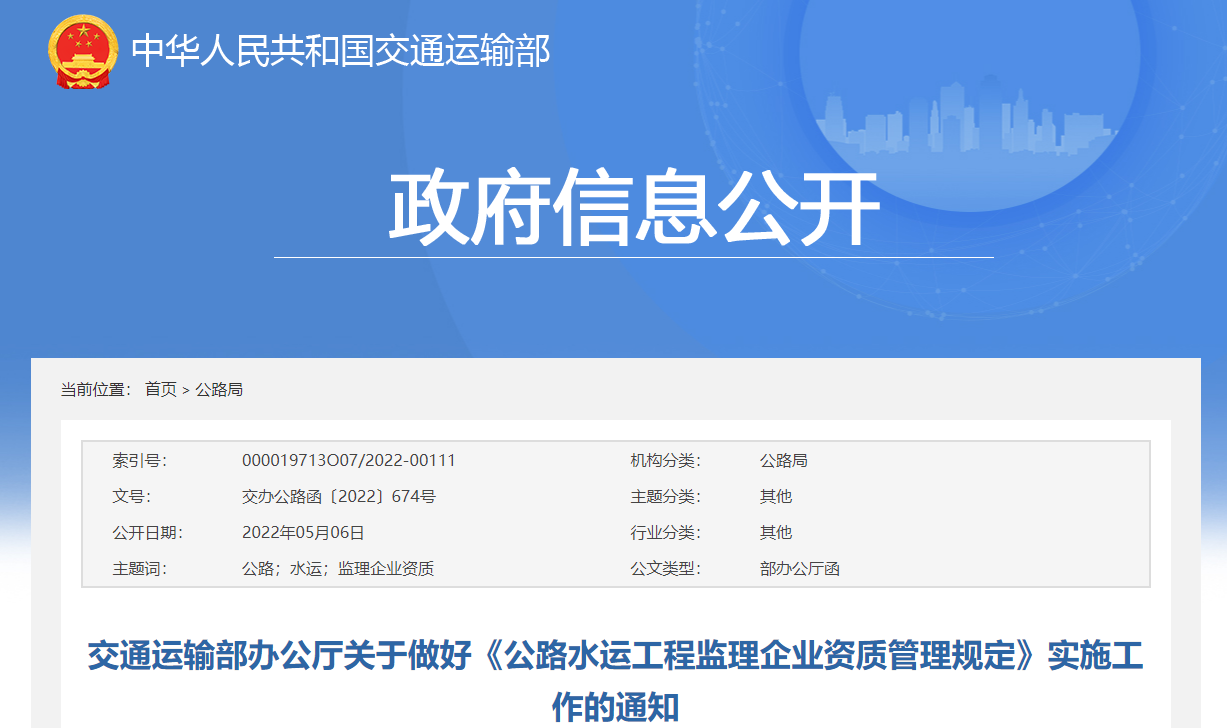Click the 政府信息公开 banner heading
This screenshot has width=1227, height=728.
[x=633, y=209]
